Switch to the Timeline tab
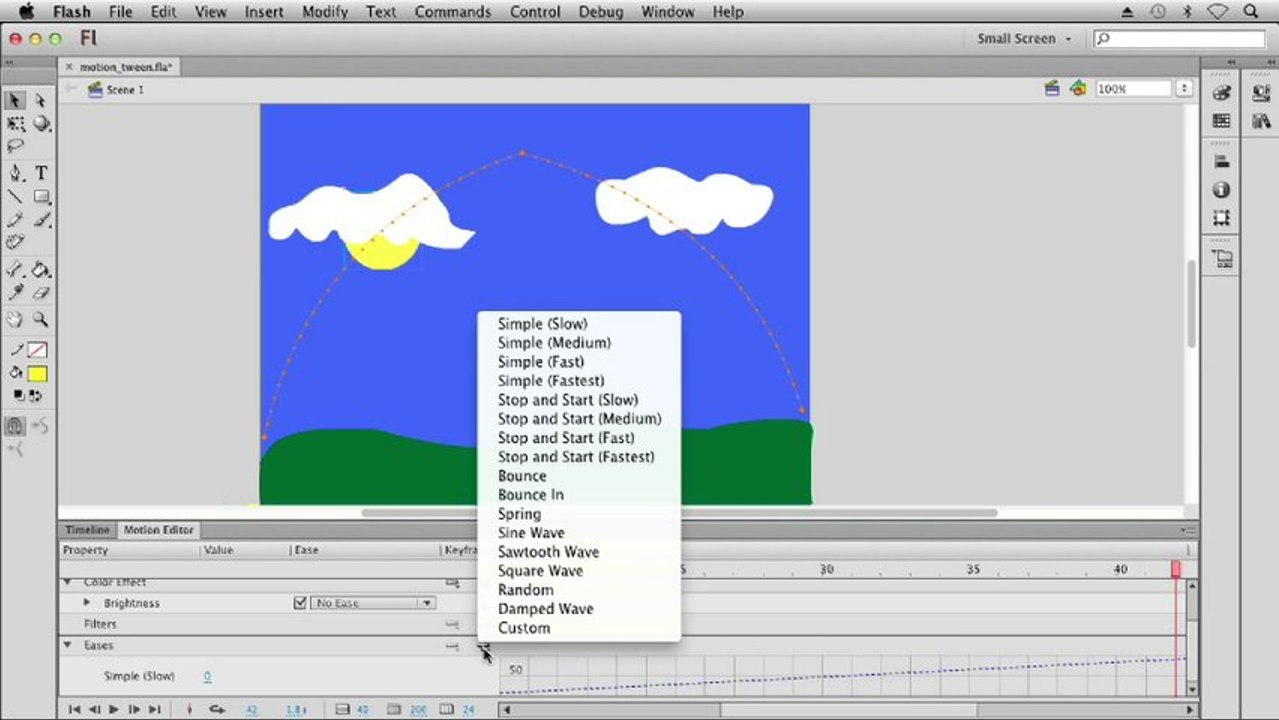1279x720 pixels. click(x=87, y=530)
